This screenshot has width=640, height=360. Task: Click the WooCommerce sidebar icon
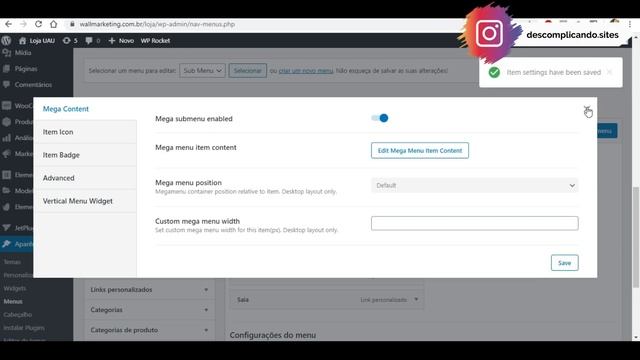(x=7, y=106)
